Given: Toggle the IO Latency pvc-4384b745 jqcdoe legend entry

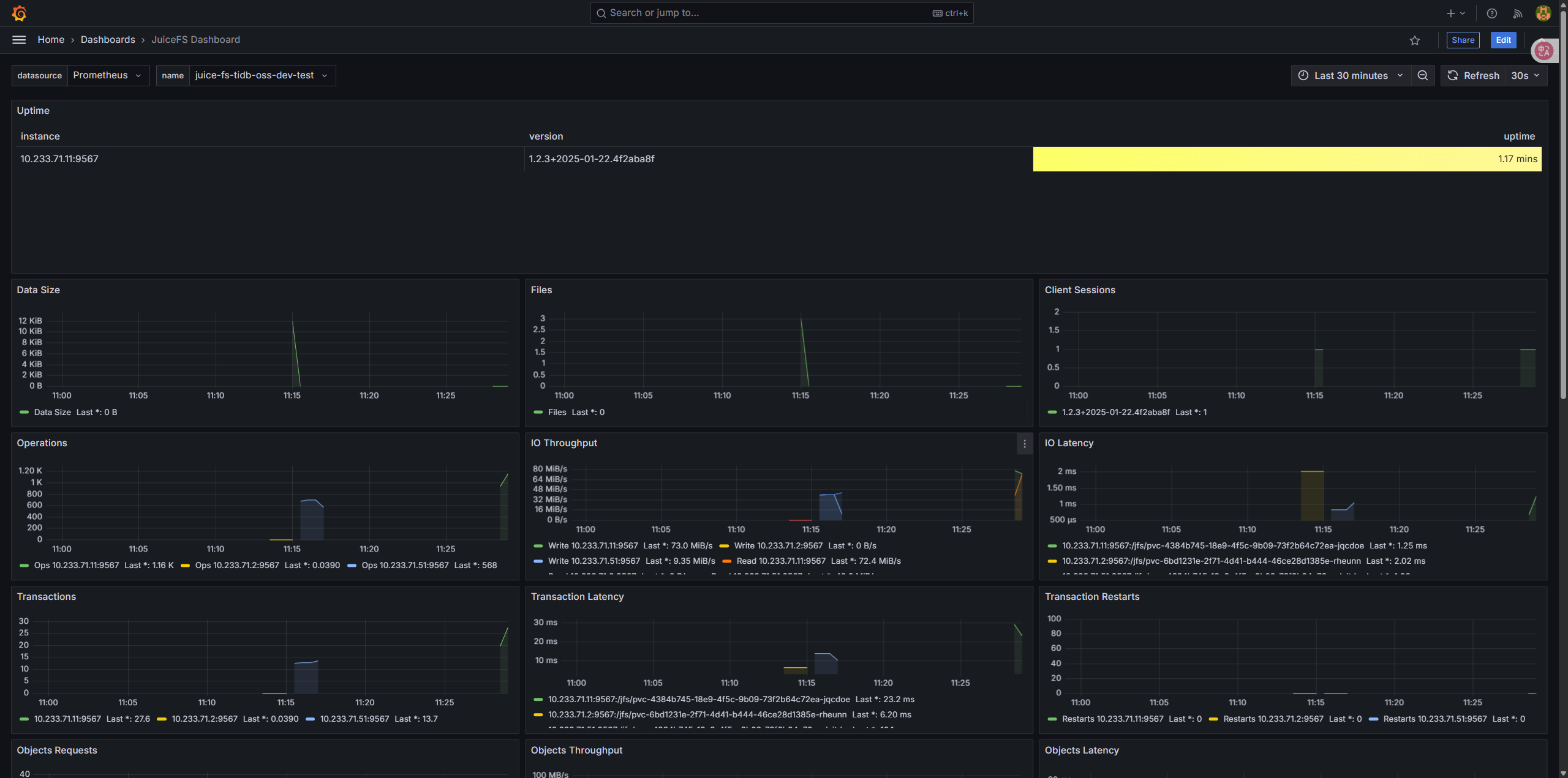Looking at the screenshot, I should [1213, 546].
